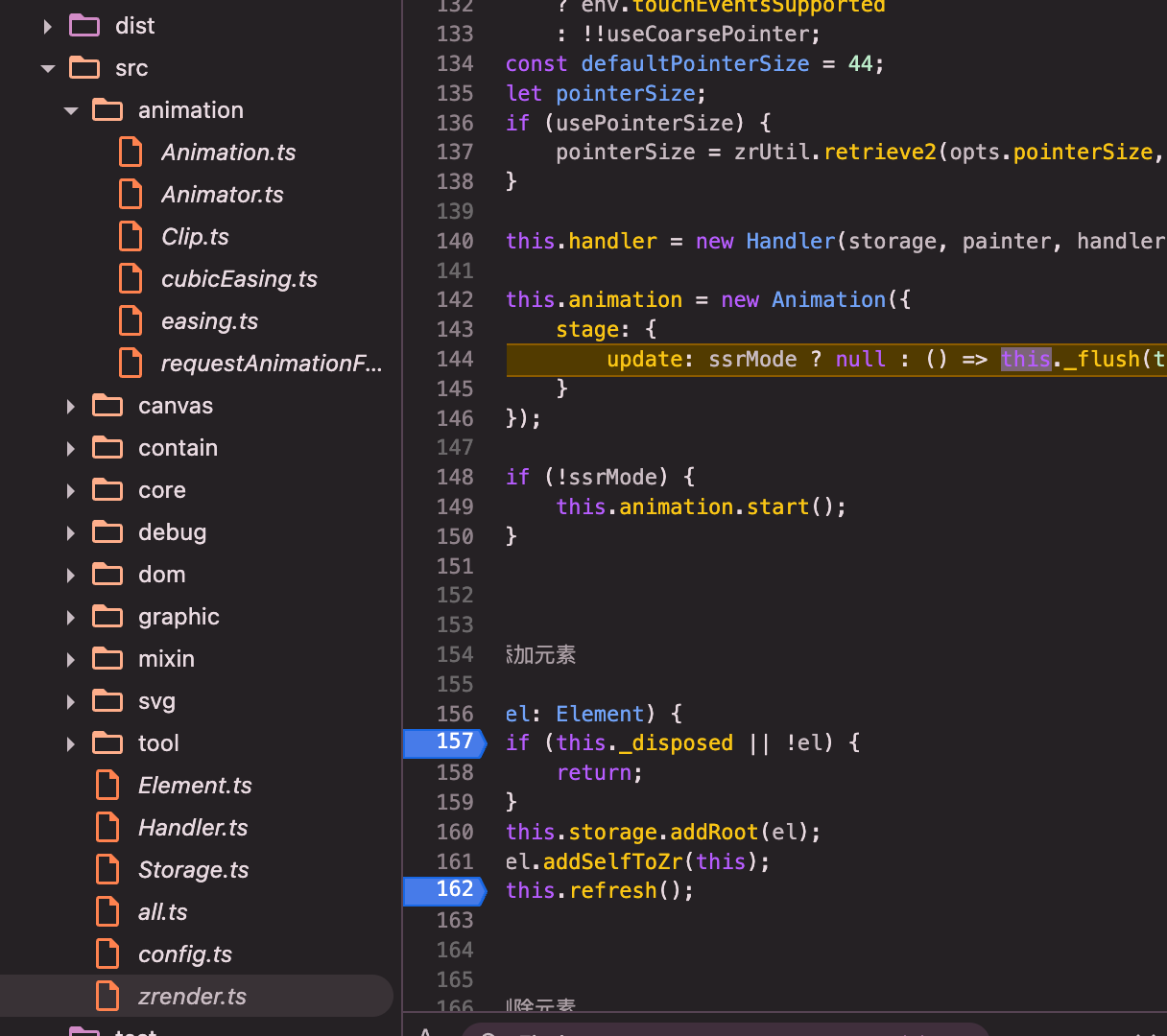
Task: Click the easing.ts file icon
Action: point(131,321)
